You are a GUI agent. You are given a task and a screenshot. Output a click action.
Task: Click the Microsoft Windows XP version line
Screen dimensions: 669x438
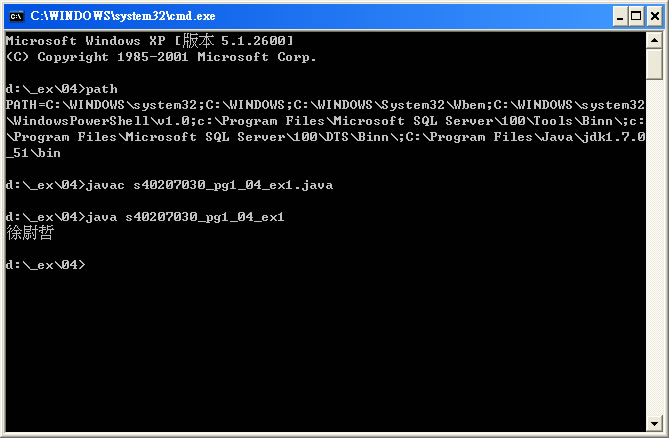point(149,41)
